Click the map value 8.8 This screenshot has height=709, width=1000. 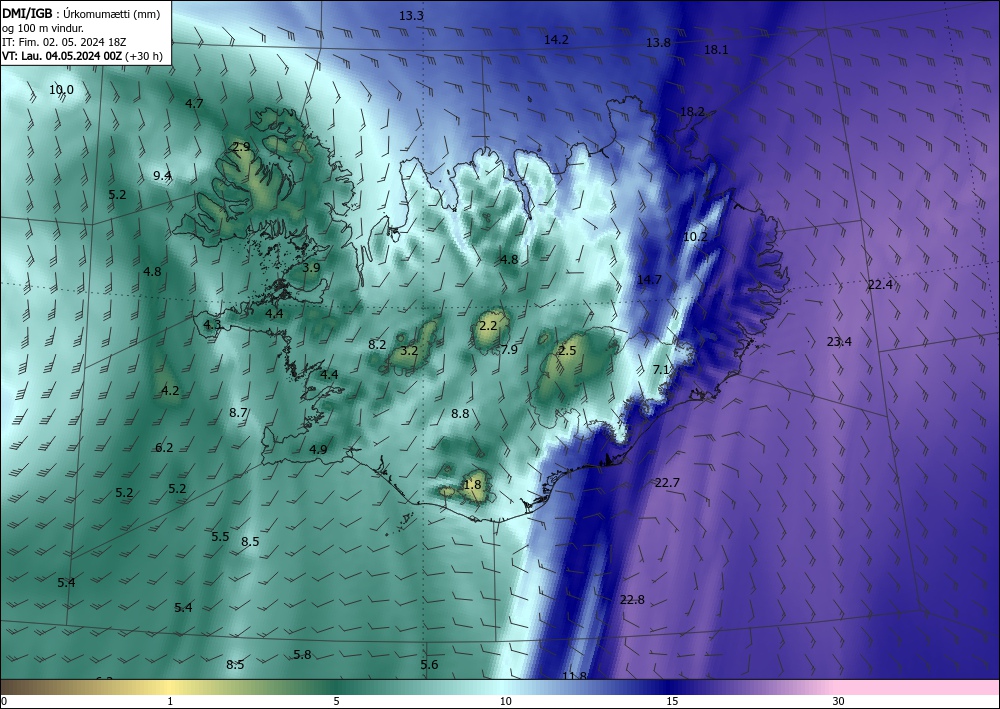point(460,414)
